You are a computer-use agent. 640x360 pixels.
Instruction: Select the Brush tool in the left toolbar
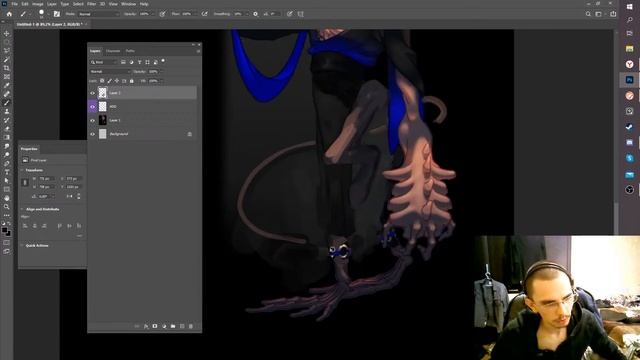click(x=7, y=102)
